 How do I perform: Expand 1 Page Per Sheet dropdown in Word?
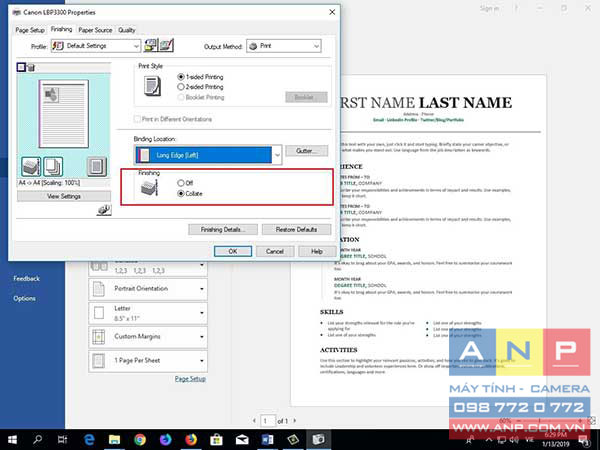point(202,360)
